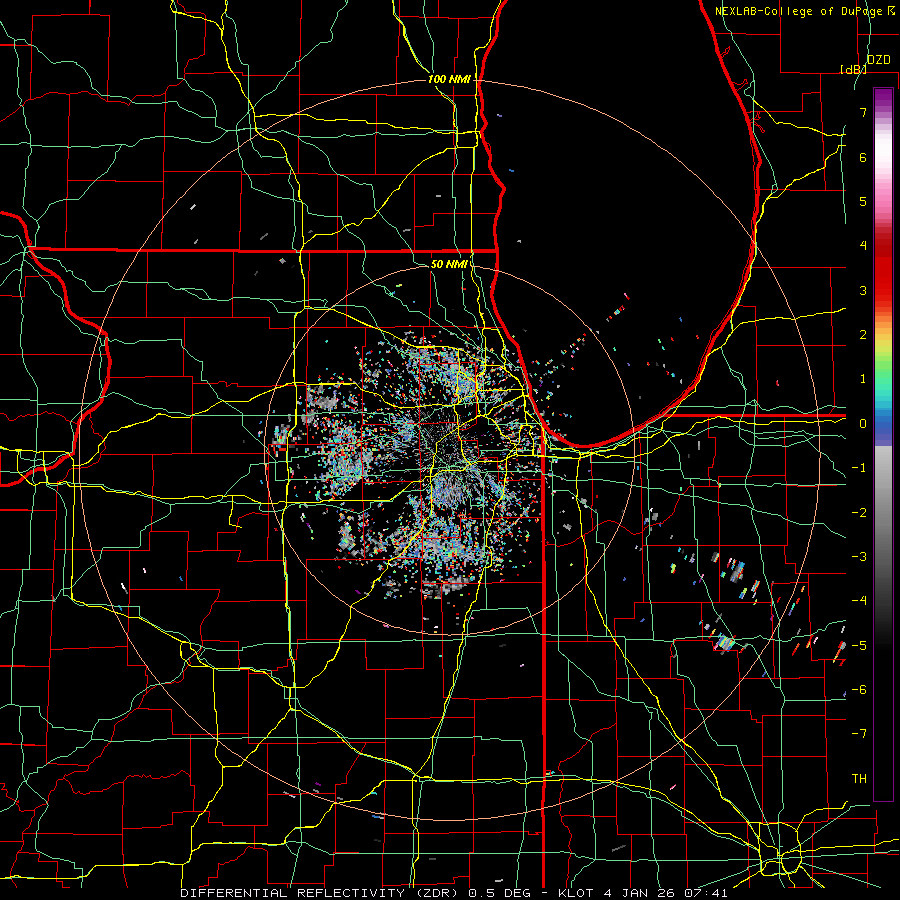900x900 pixels.
Task: Click the TH label on the color scale
Action: pyautogui.click(x=859, y=779)
